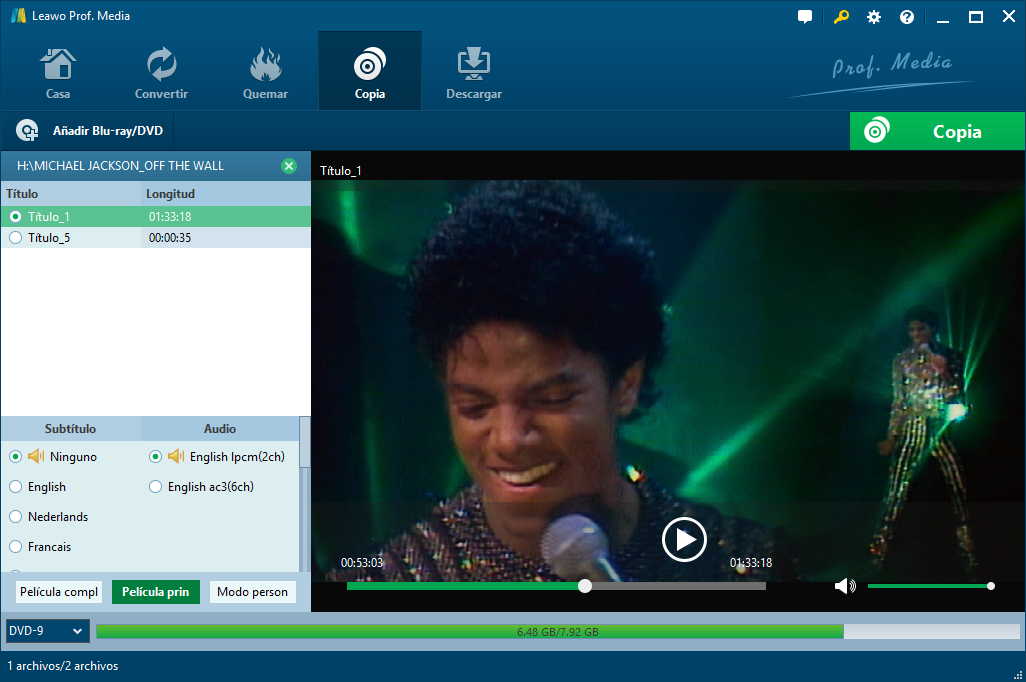Play the video preview
This screenshot has height=682, width=1026.
[684, 540]
